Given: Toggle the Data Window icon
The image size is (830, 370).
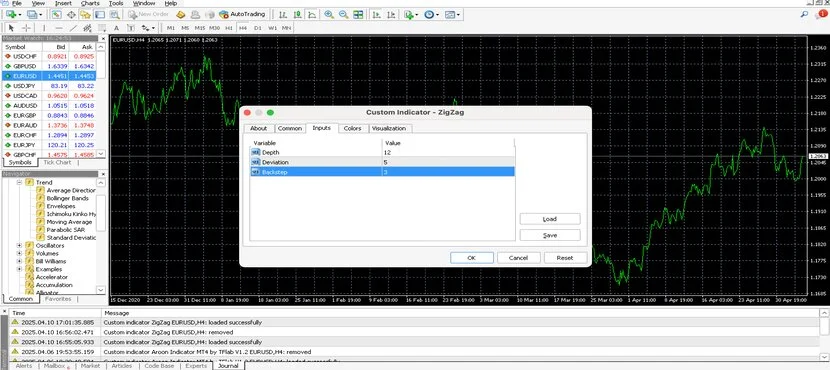Looking at the screenshot, I should (71, 14).
